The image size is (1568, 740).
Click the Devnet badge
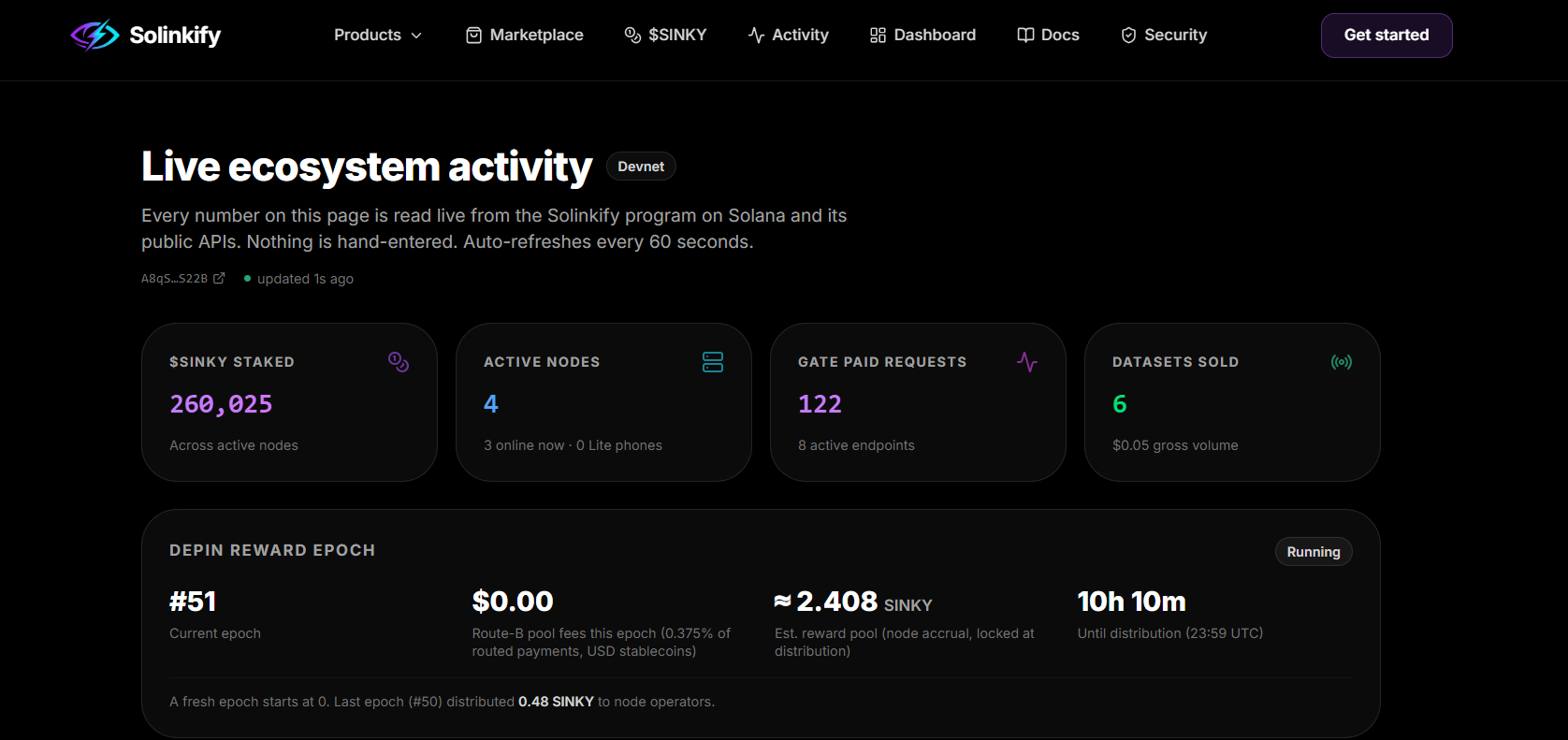tap(641, 167)
